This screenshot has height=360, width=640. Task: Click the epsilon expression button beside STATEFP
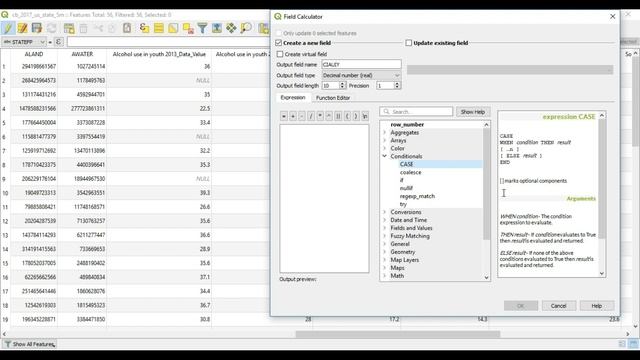pyautogui.click(x=59, y=42)
